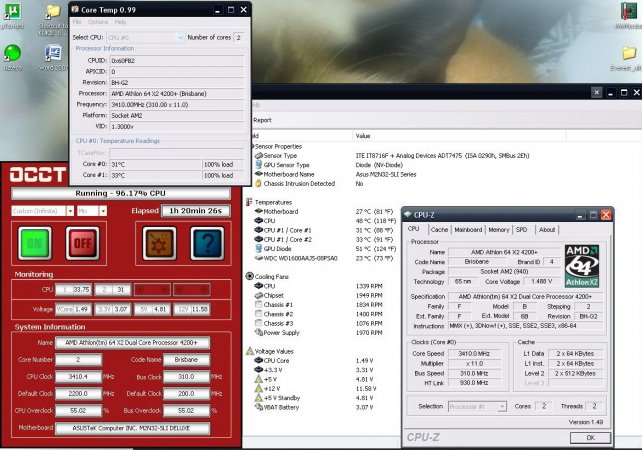Click the Chassis #2 fan row
This screenshot has width=642, height=450.
click(319, 314)
